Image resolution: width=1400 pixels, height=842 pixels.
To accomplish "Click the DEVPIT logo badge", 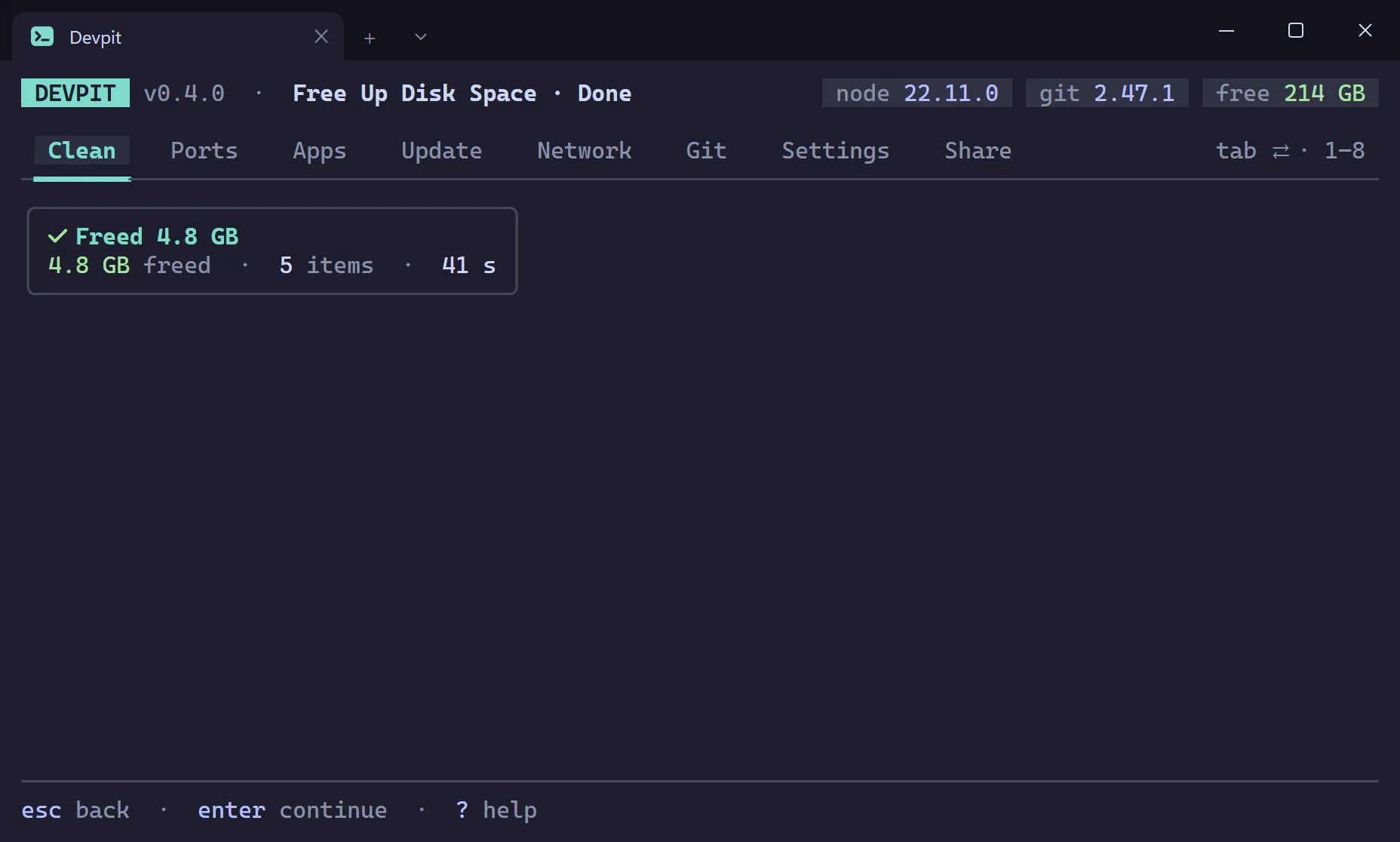I will (x=75, y=93).
